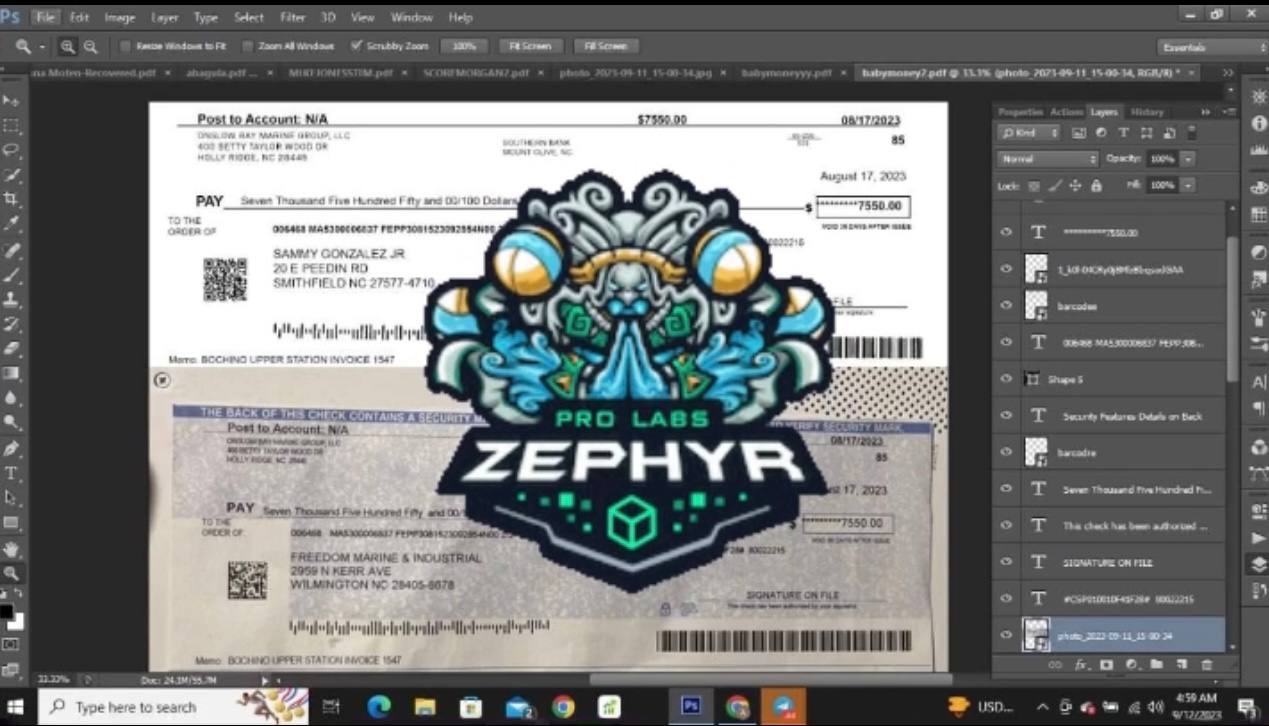Enable Resize Windows to Fit checkbox
This screenshot has height=726, width=1269.
pos(125,46)
